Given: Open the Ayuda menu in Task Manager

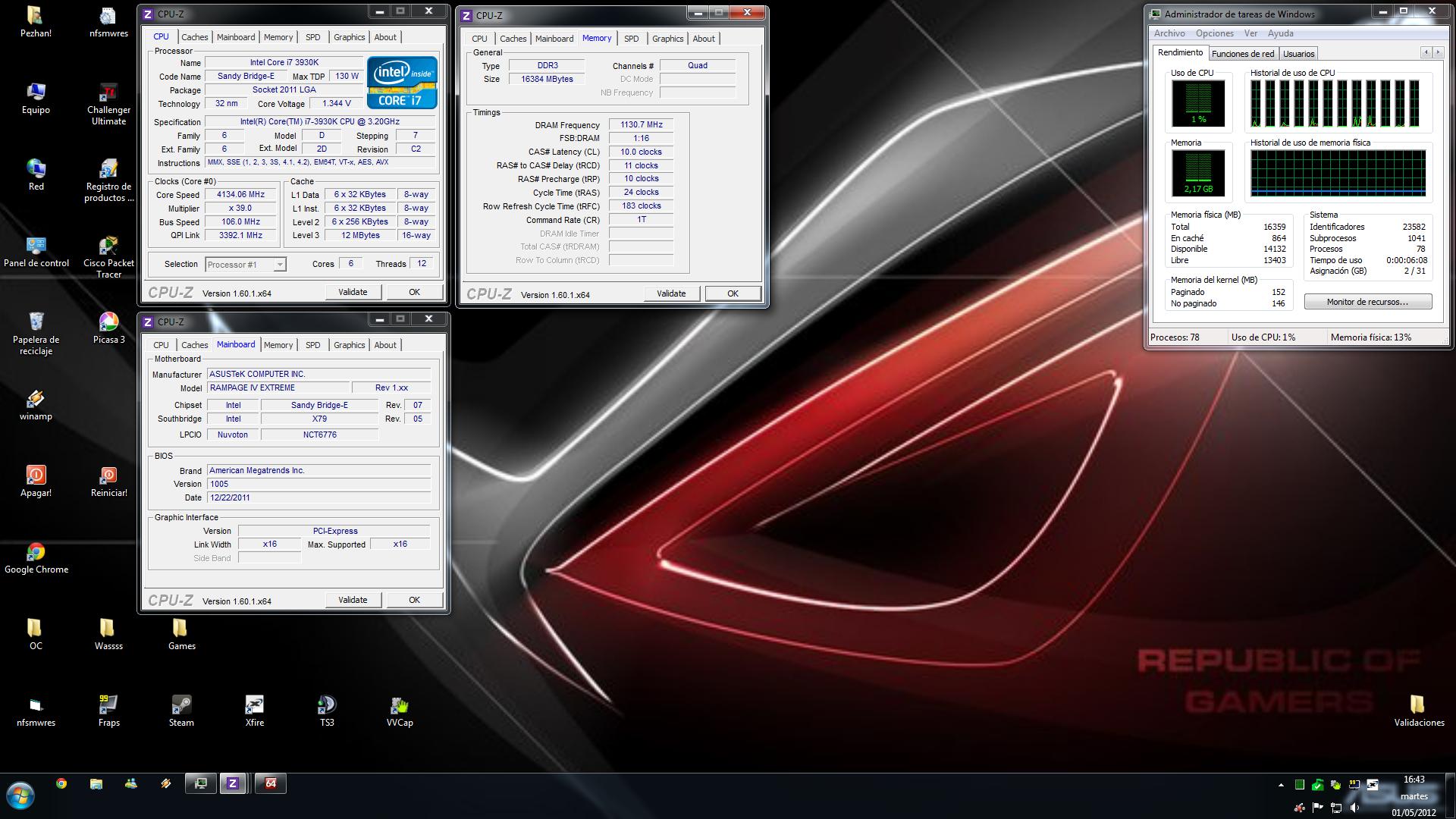Looking at the screenshot, I should (1280, 33).
